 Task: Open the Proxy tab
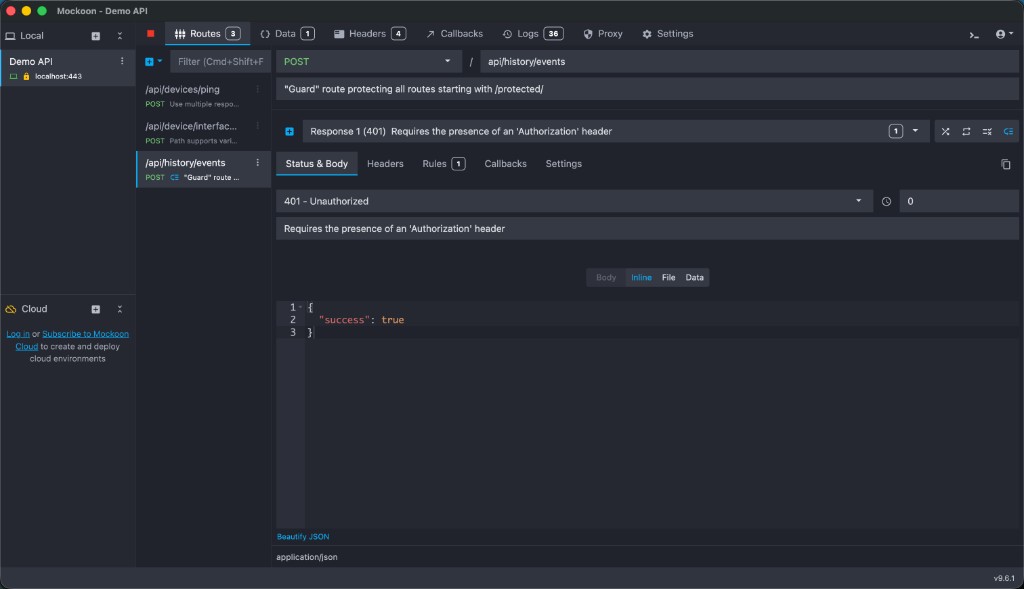pyautogui.click(x=603, y=33)
